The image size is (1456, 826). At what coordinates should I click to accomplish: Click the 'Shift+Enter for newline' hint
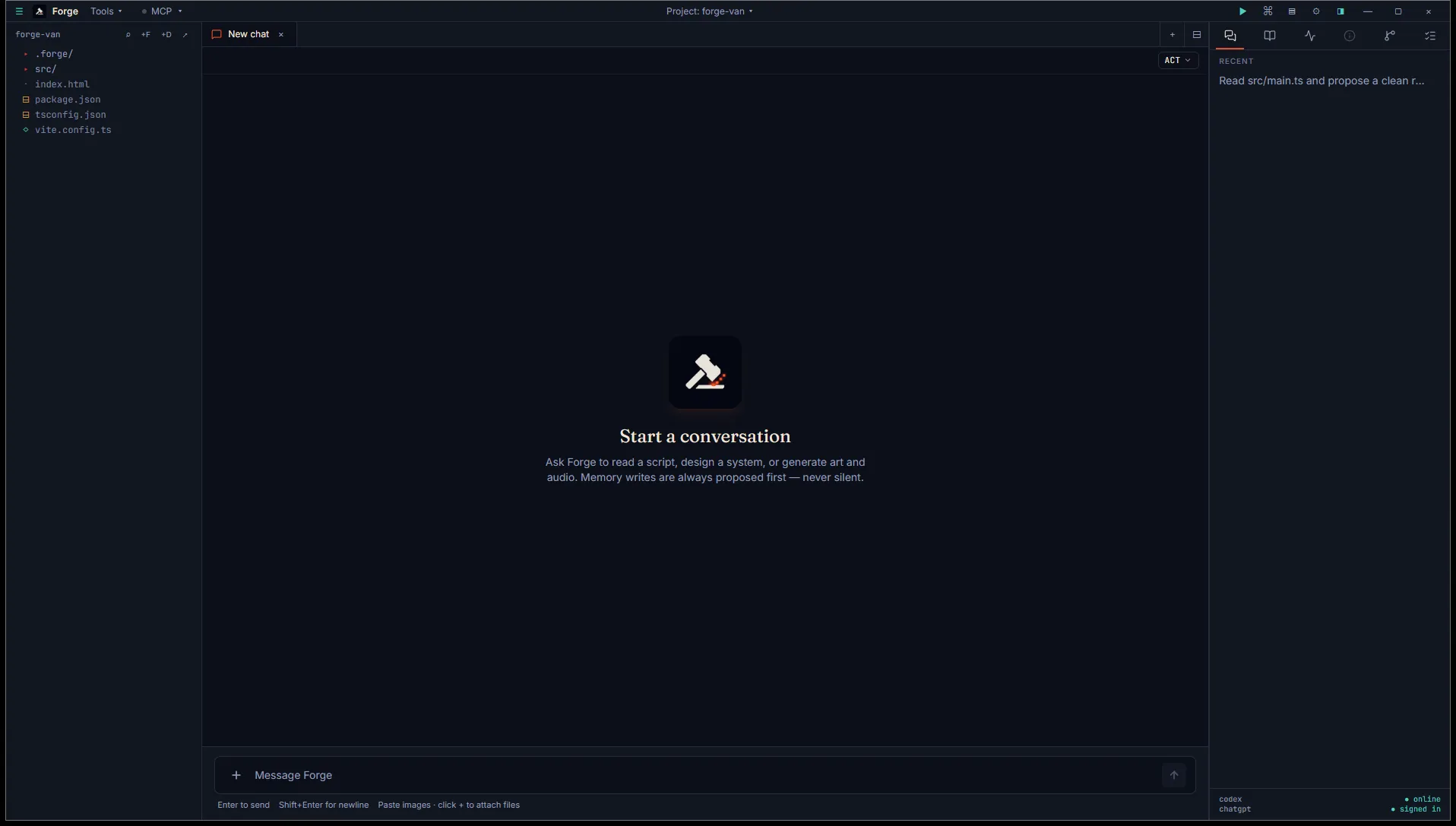coord(324,805)
